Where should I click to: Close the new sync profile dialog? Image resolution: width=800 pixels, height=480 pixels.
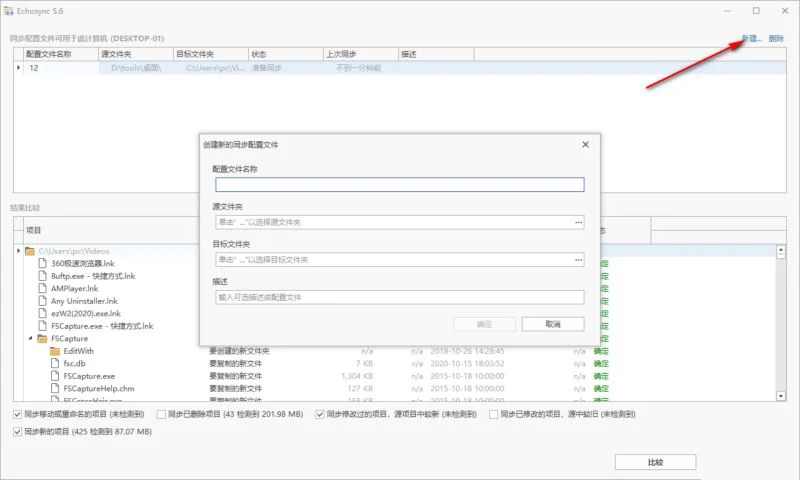[x=586, y=144]
